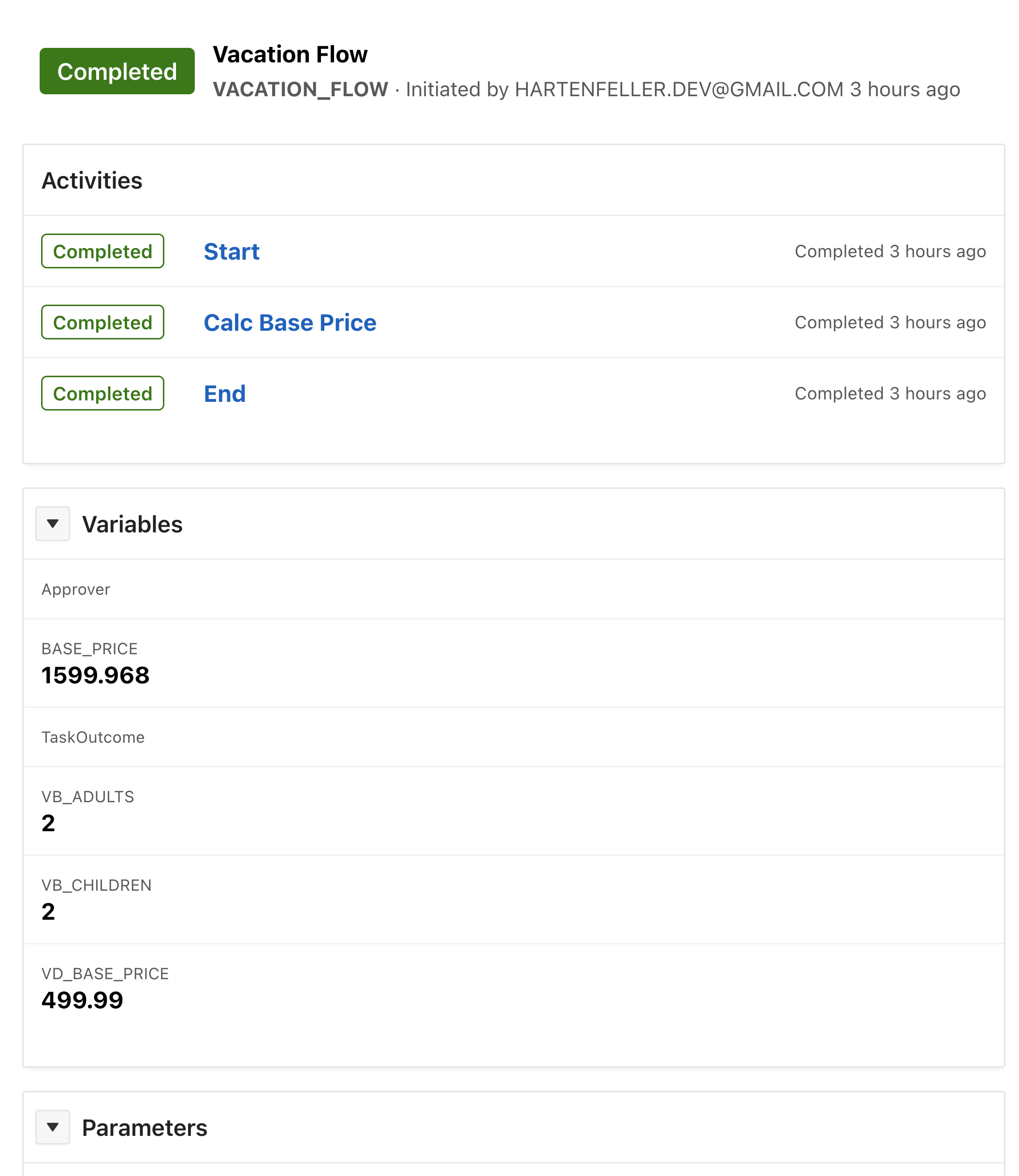Click the Completed status badge for End
This screenshot has height=1176, width=1019.
[x=103, y=394]
